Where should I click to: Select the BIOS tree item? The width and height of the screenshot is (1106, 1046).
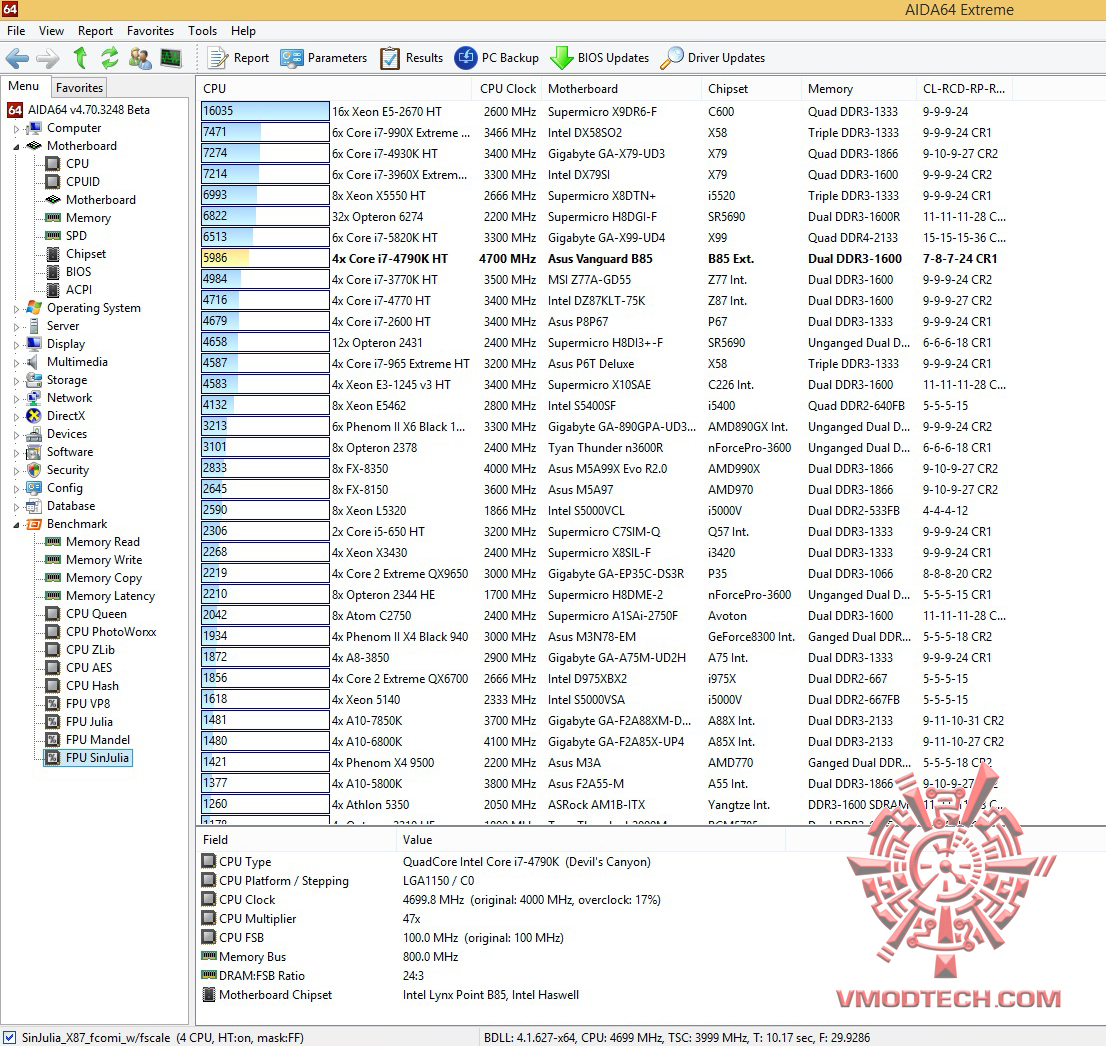78,272
